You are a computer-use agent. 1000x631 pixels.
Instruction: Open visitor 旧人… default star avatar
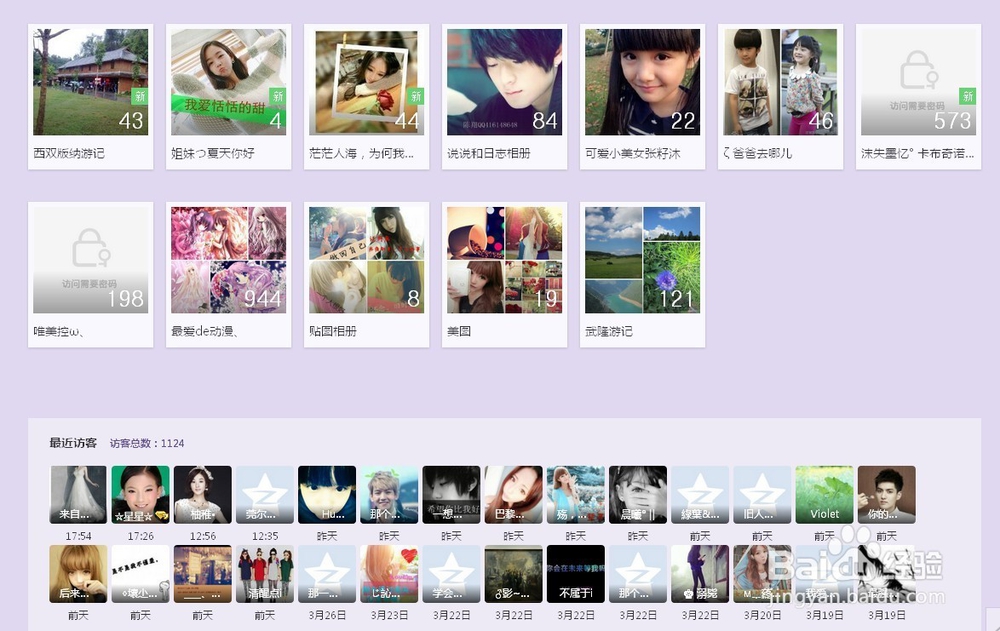click(762, 494)
